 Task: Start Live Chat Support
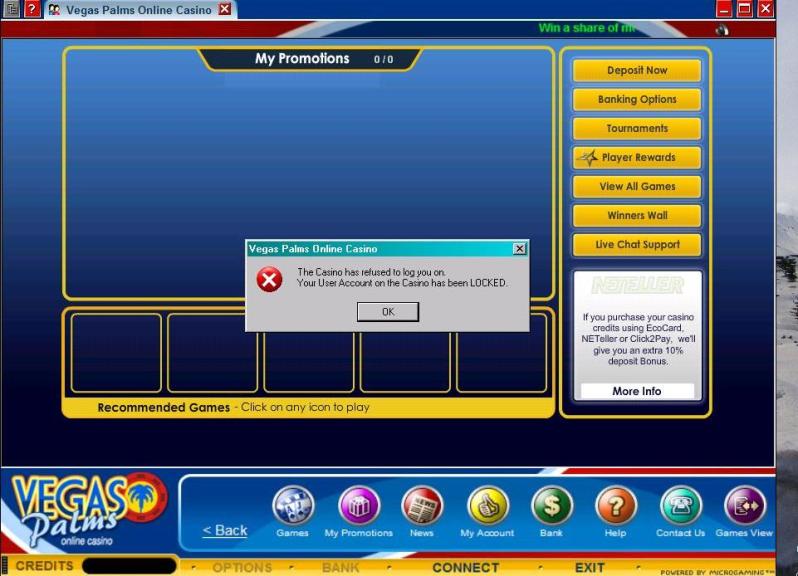tap(637, 244)
